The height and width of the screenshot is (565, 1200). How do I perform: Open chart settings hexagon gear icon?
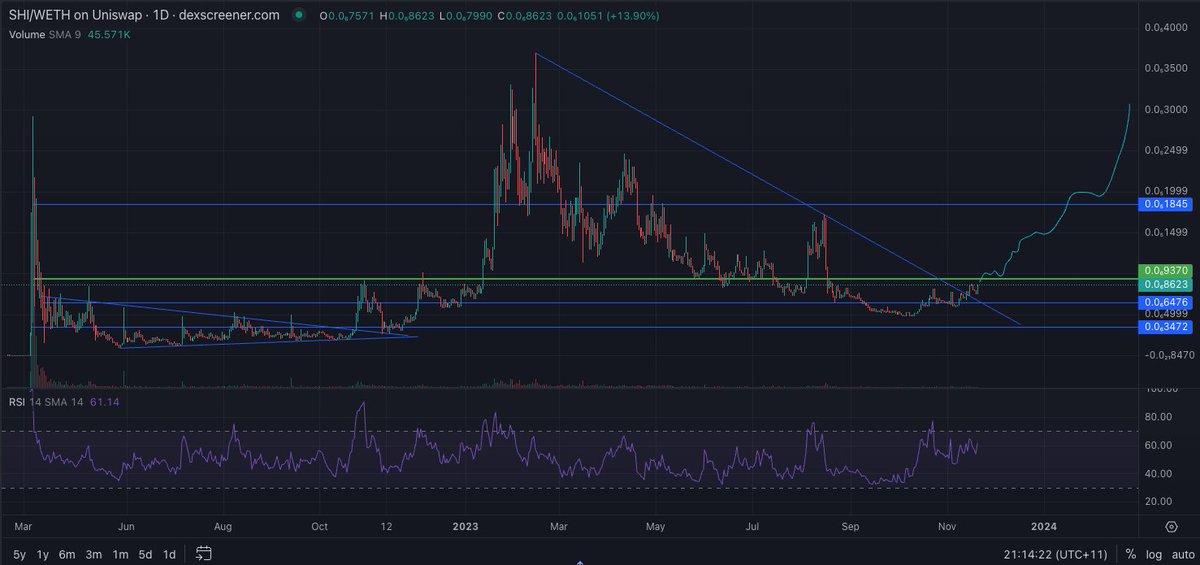[x=1170, y=525]
